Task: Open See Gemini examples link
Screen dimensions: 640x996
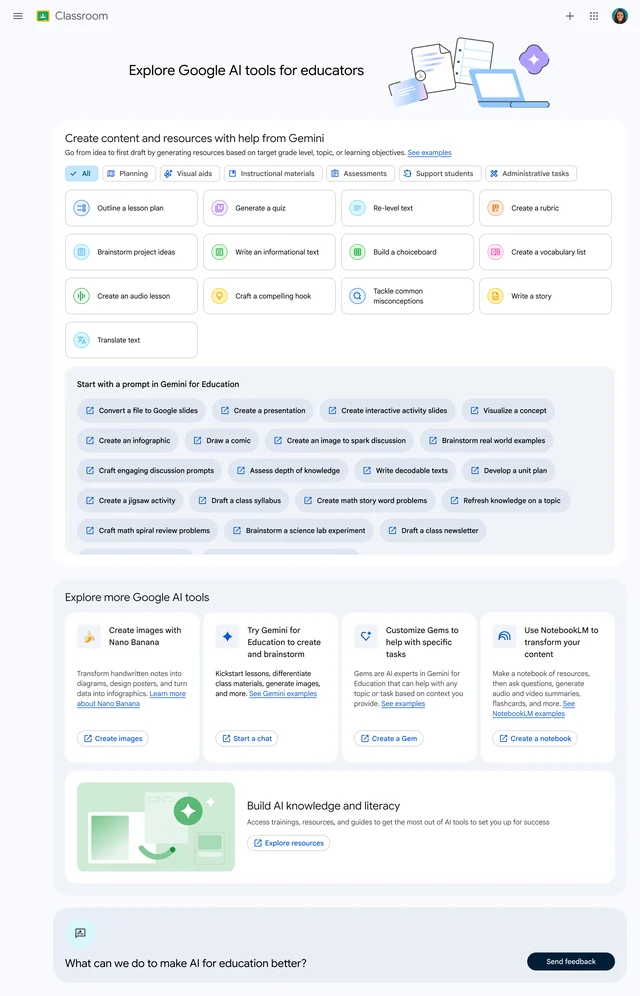Action: pos(283,694)
